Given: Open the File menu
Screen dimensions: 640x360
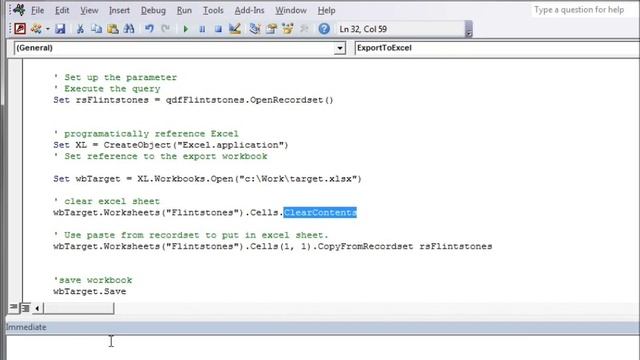Looking at the screenshot, I should click(x=38, y=10).
